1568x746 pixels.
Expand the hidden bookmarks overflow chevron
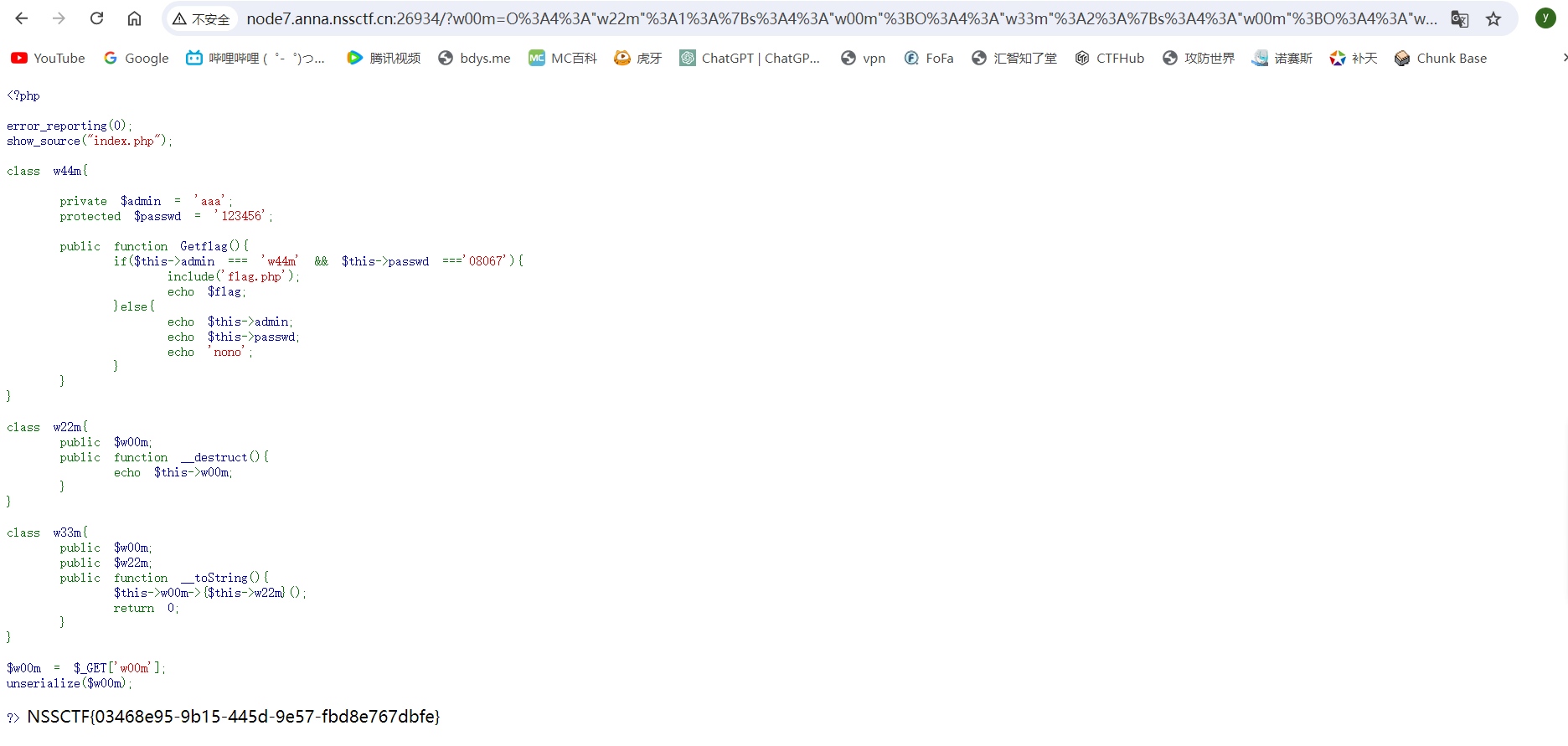1564,58
